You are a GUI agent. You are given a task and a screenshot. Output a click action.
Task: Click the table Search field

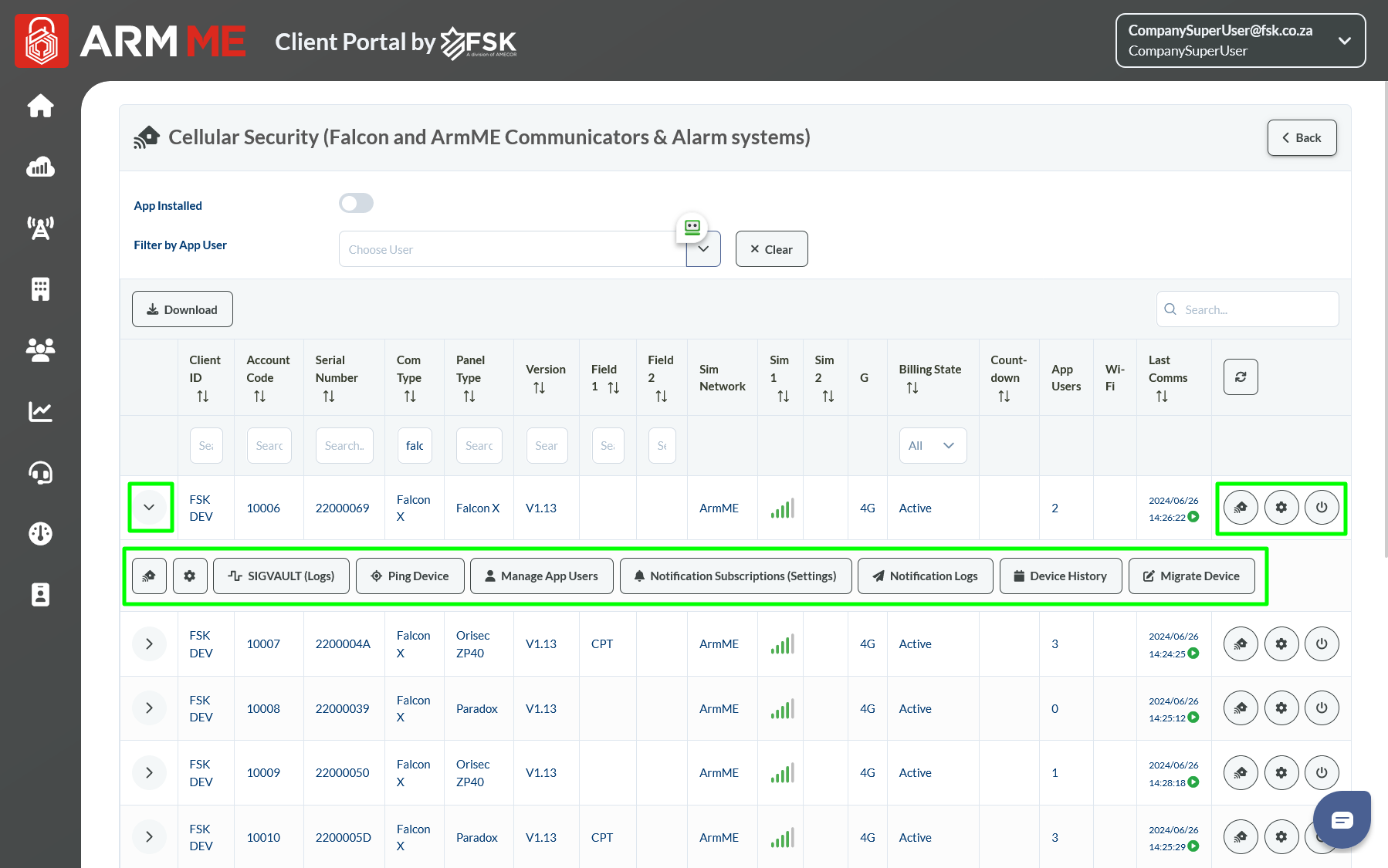click(x=1247, y=309)
